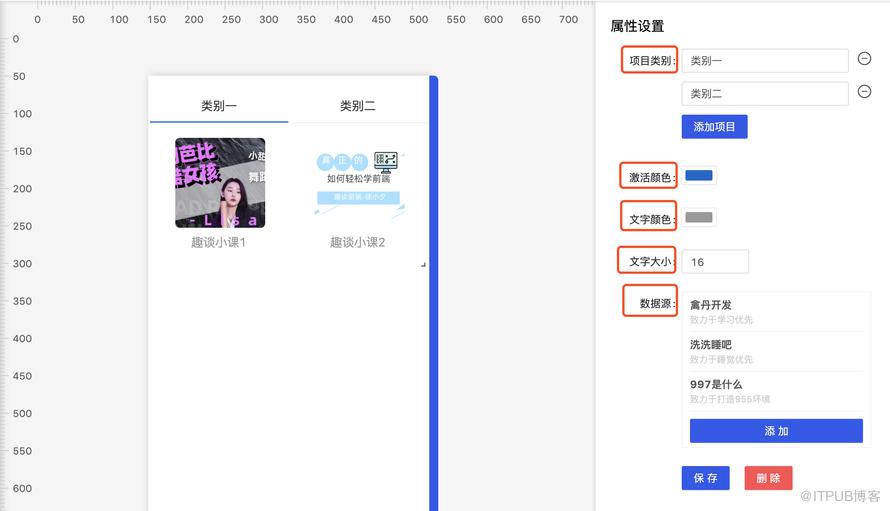This screenshot has width=890, height=511.
Task: Select the 趣谈小课2 thumbnail image
Action: click(x=359, y=183)
